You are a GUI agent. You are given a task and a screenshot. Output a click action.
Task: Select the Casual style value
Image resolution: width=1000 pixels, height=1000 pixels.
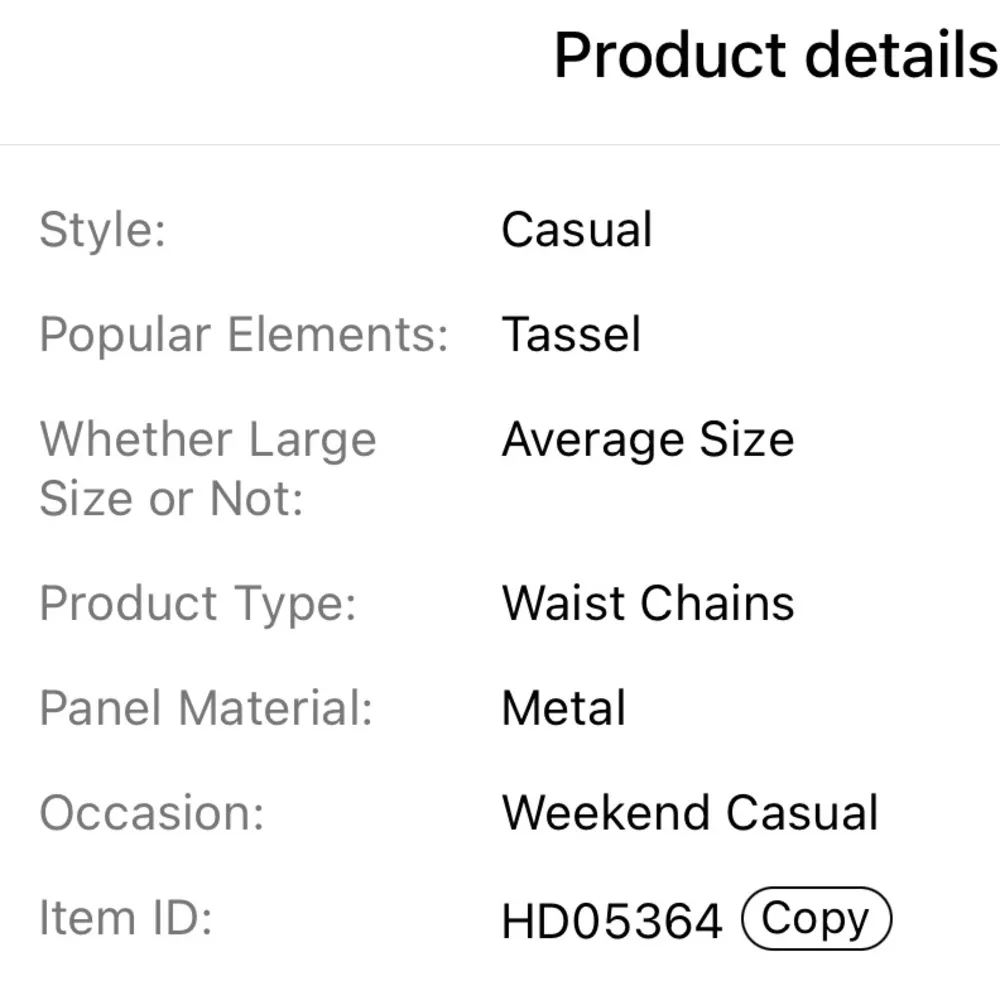click(577, 230)
